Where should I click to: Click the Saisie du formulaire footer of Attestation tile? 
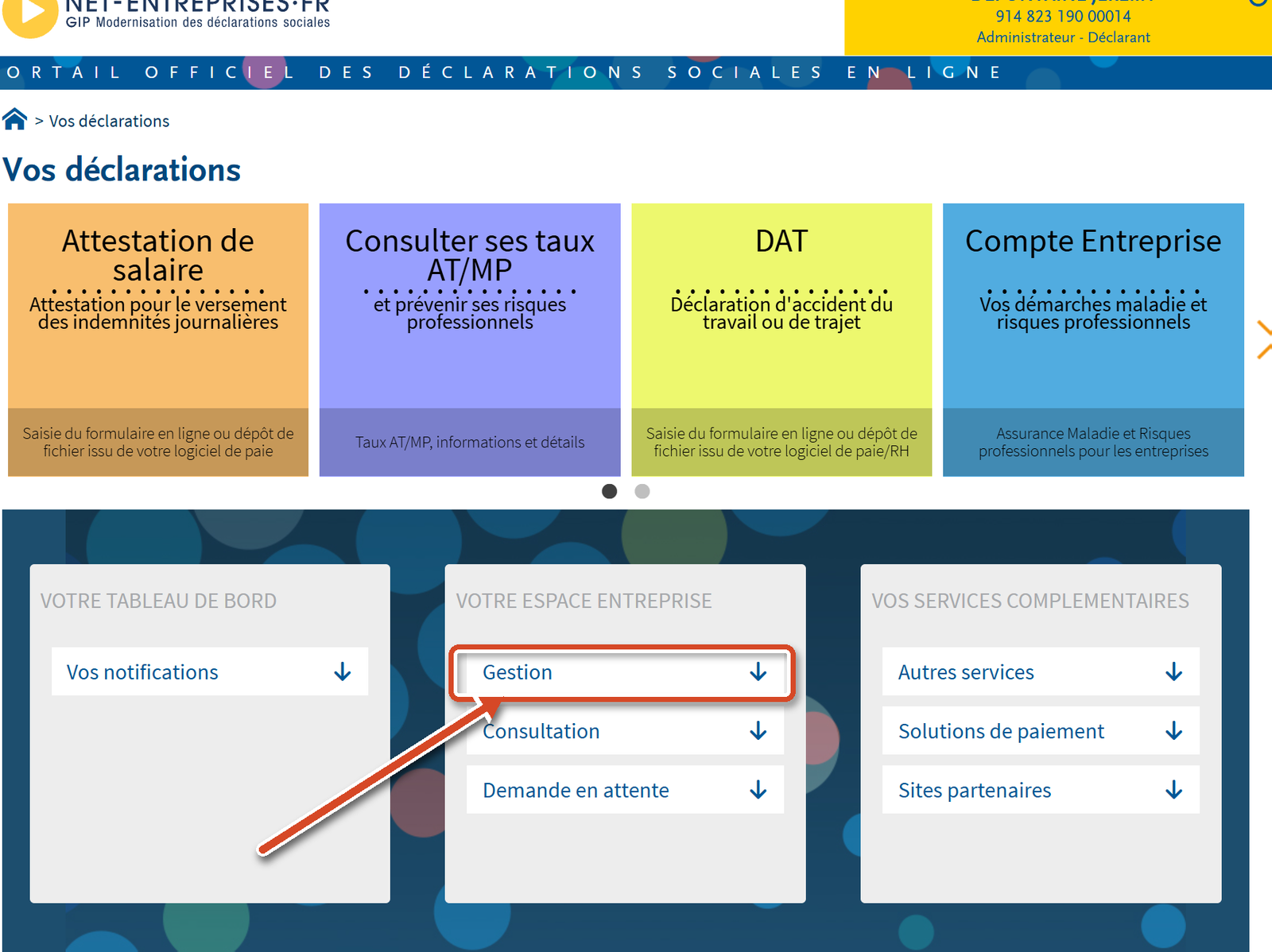(x=158, y=443)
